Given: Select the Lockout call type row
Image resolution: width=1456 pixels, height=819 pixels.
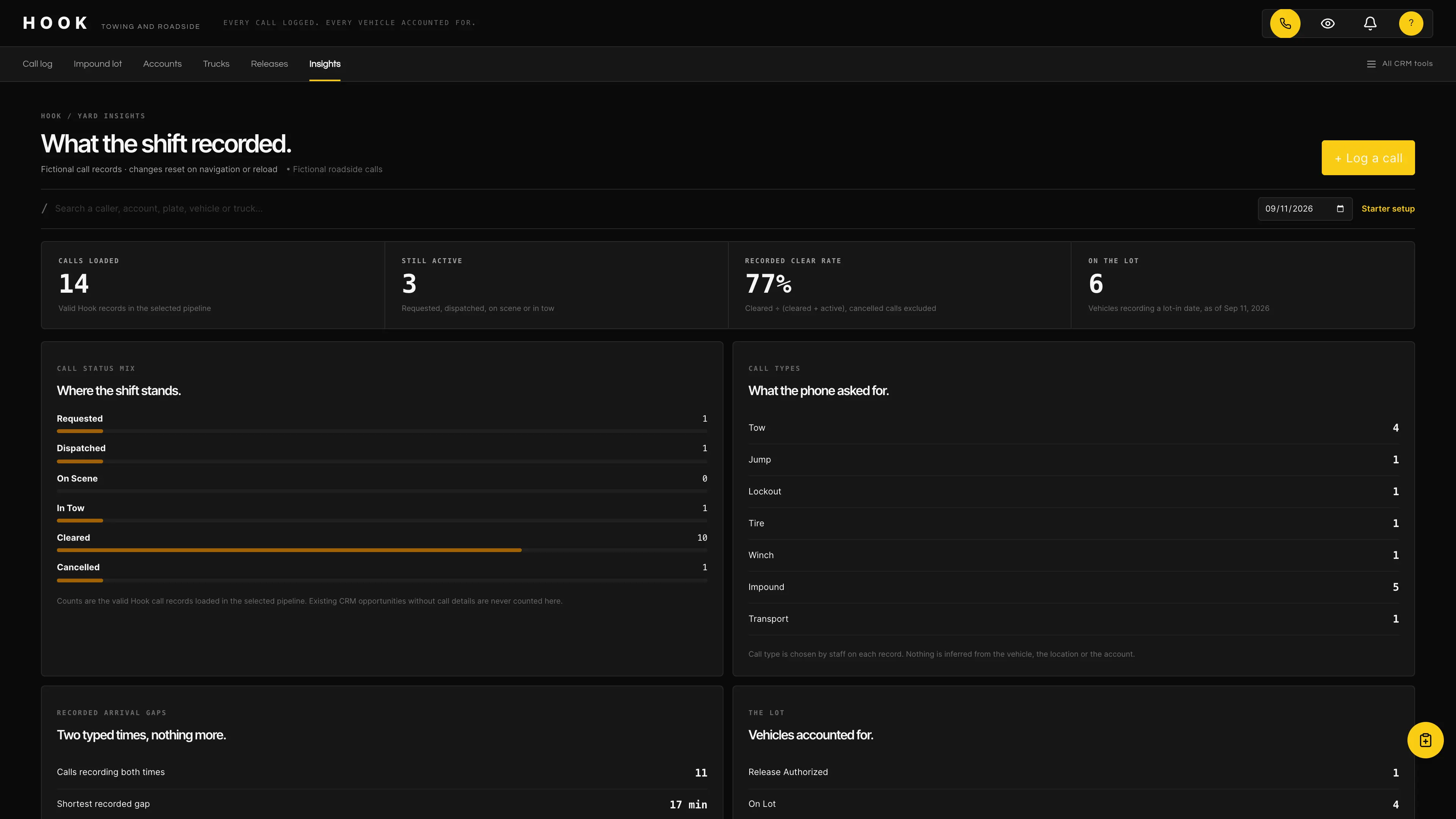Looking at the screenshot, I should coord(1073,492).
